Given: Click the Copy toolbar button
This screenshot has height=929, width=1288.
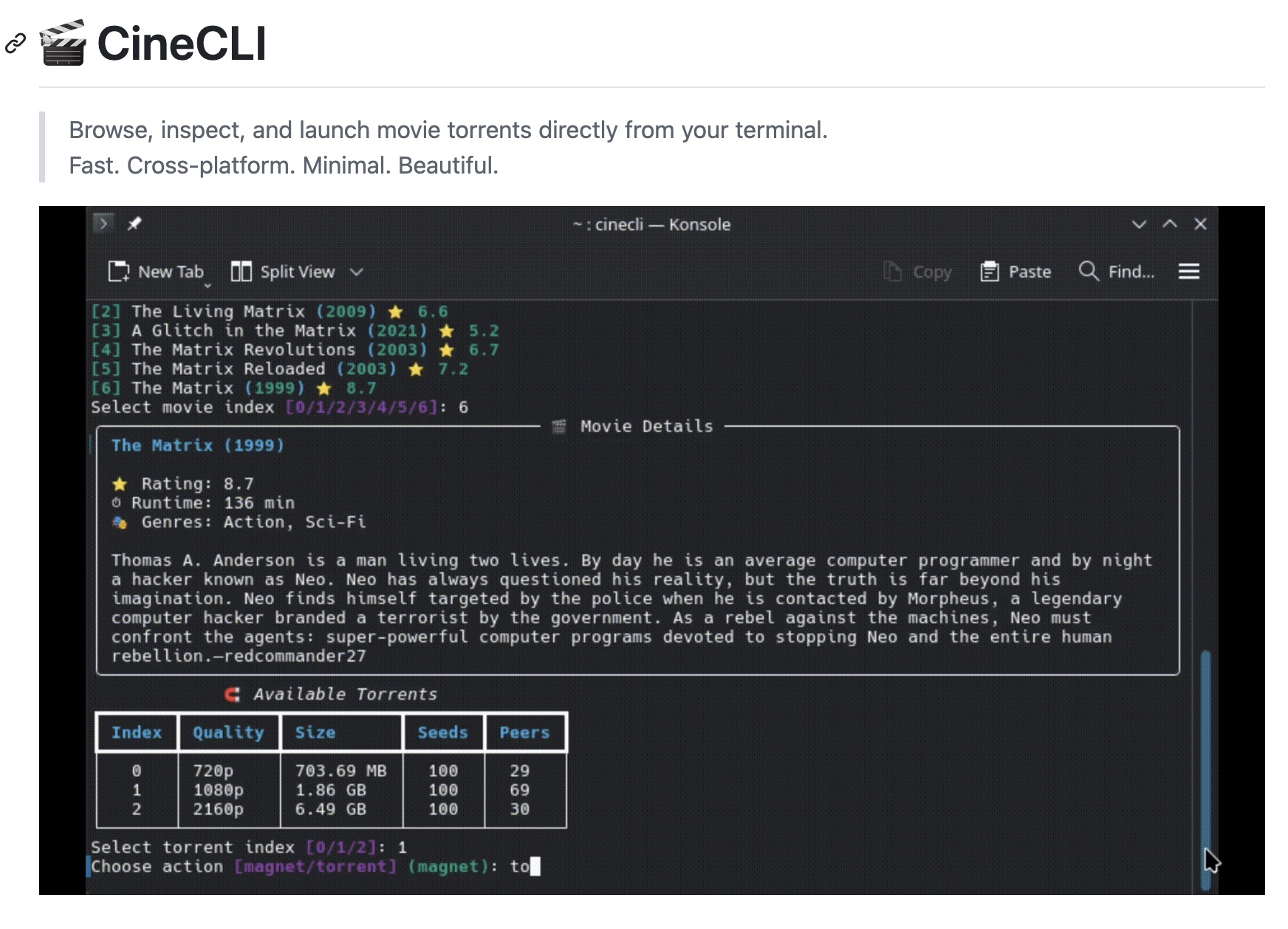Looking at the screenshot, I should (x=918, y=272).
